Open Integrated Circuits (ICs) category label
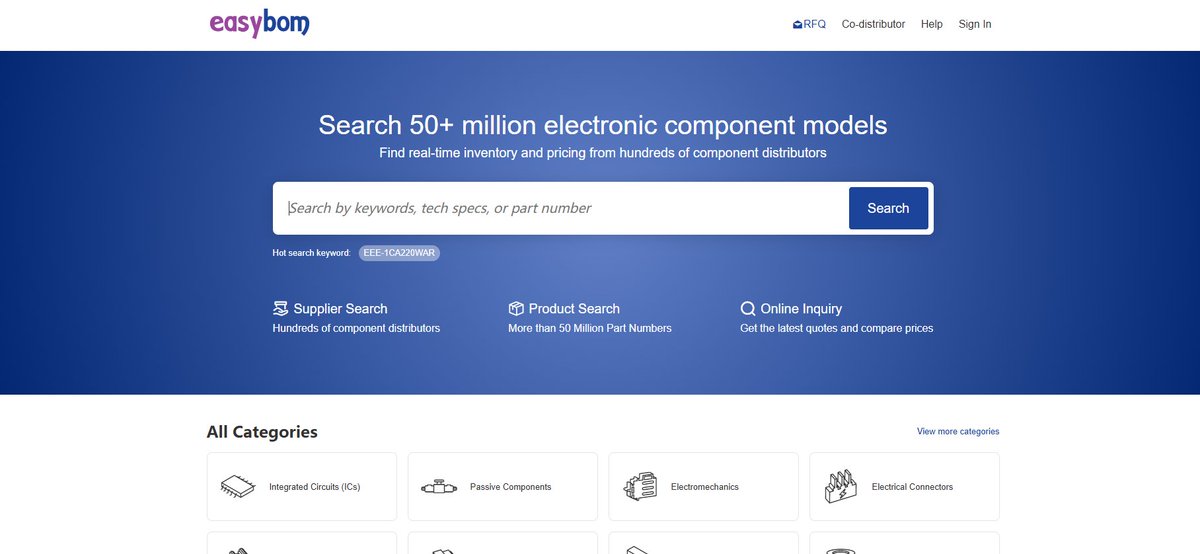The width and height of the screenshot is (1200, 554). 314,487
